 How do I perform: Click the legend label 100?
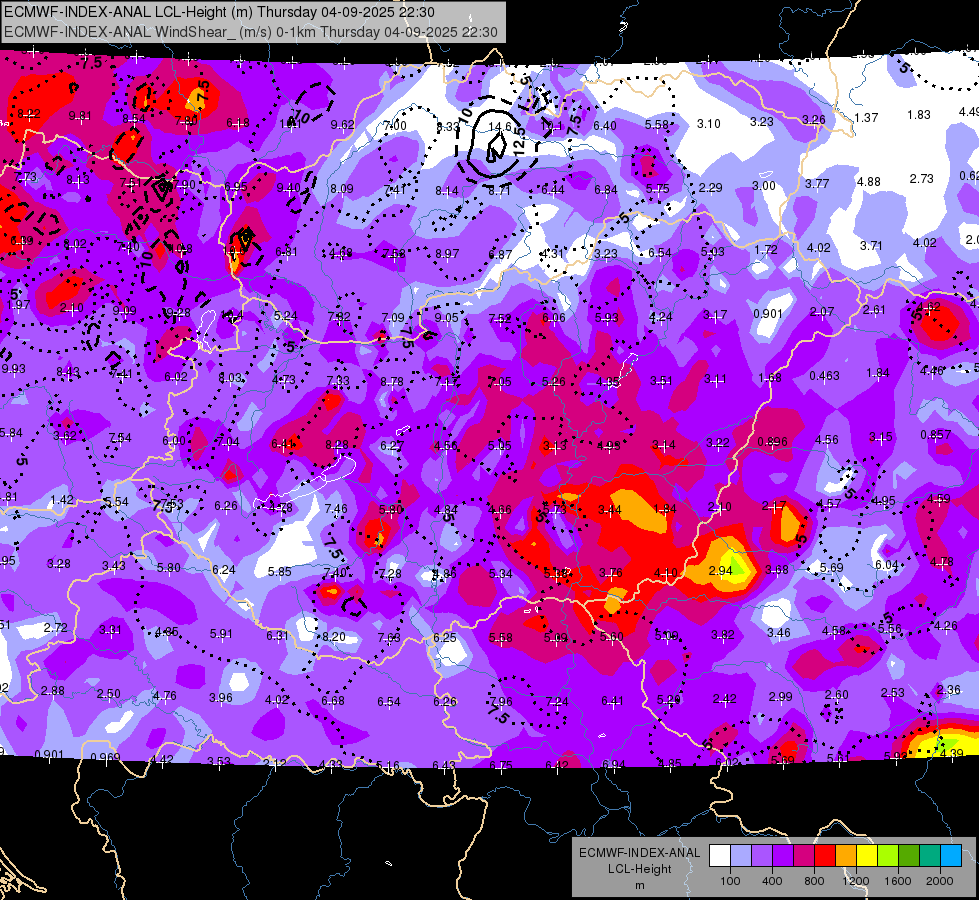[x=730, y=881]
